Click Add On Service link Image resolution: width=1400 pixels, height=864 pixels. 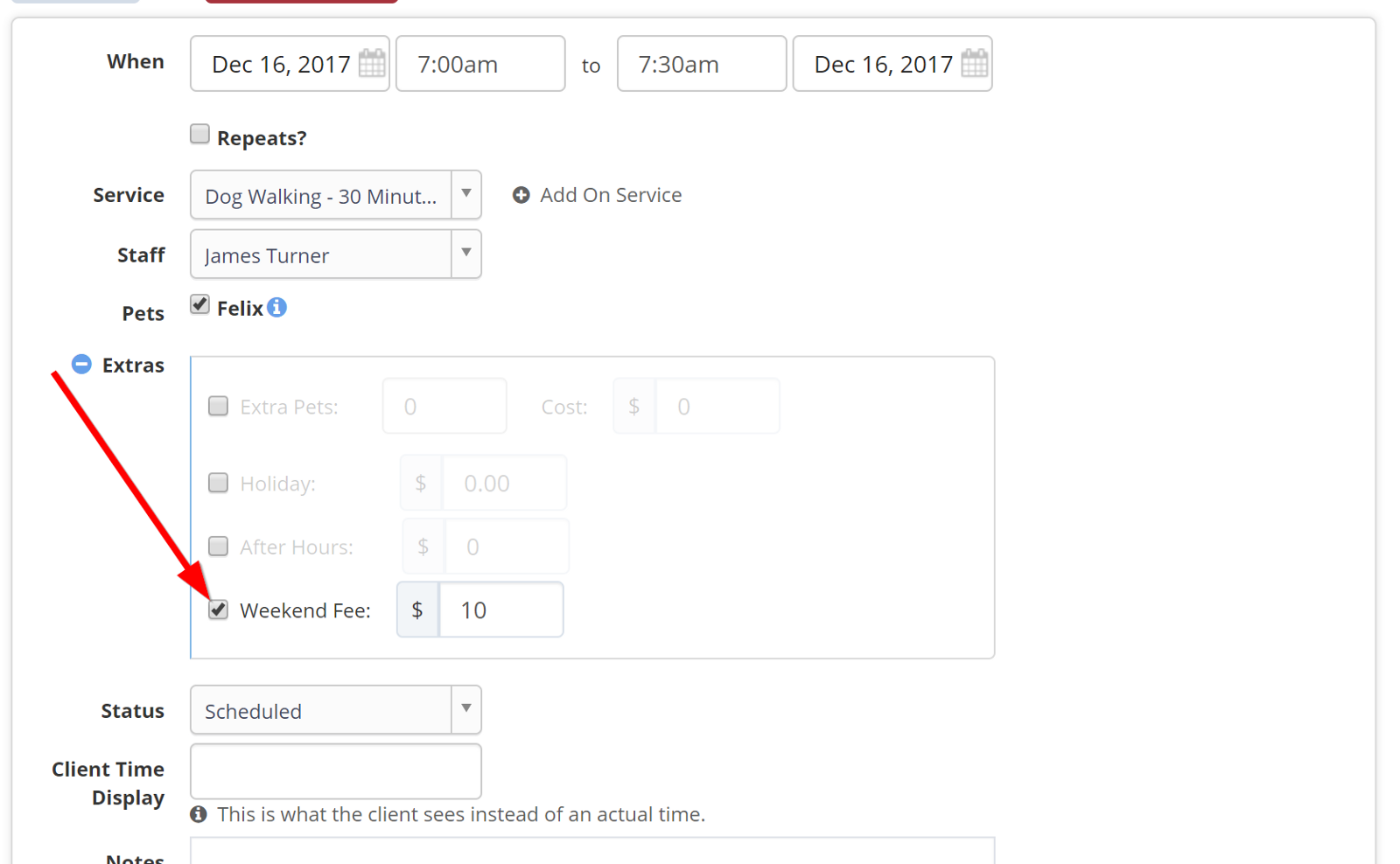[x=611, y=195]
